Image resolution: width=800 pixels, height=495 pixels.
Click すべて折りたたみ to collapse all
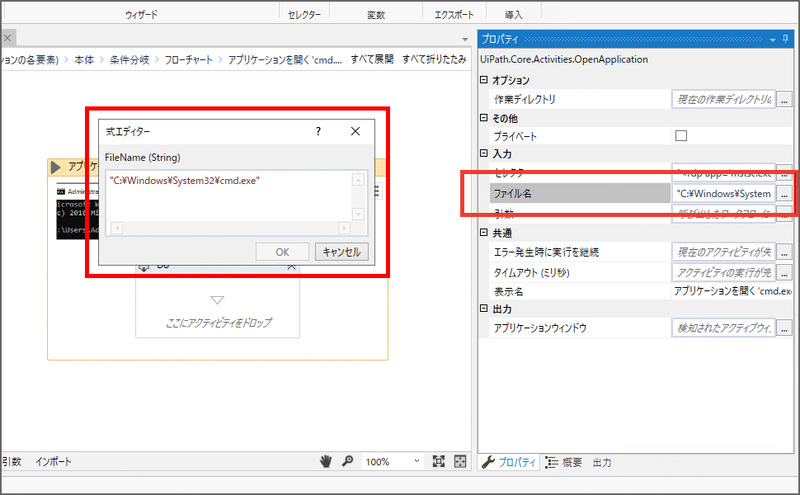(434, 59)
